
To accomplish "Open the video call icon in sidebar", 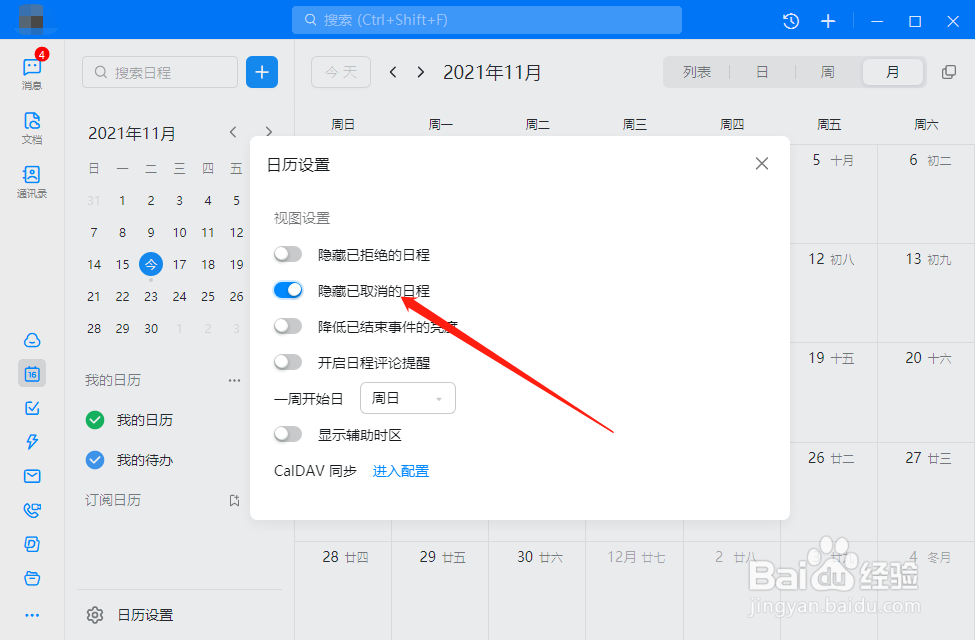I will [31, 510].
